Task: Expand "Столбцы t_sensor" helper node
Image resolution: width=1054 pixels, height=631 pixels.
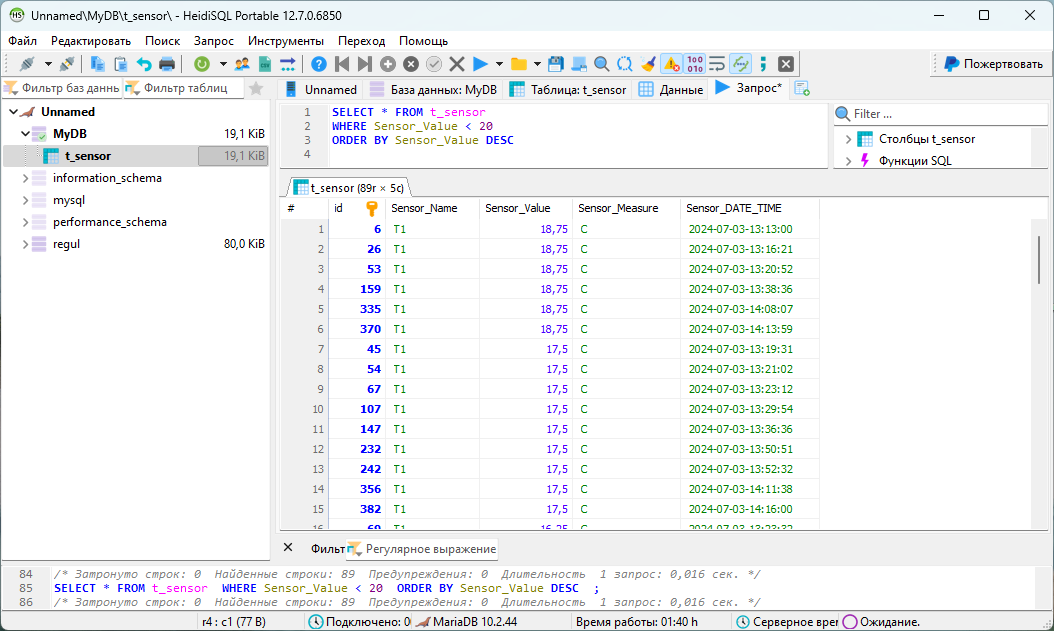Action: point(848,139)
